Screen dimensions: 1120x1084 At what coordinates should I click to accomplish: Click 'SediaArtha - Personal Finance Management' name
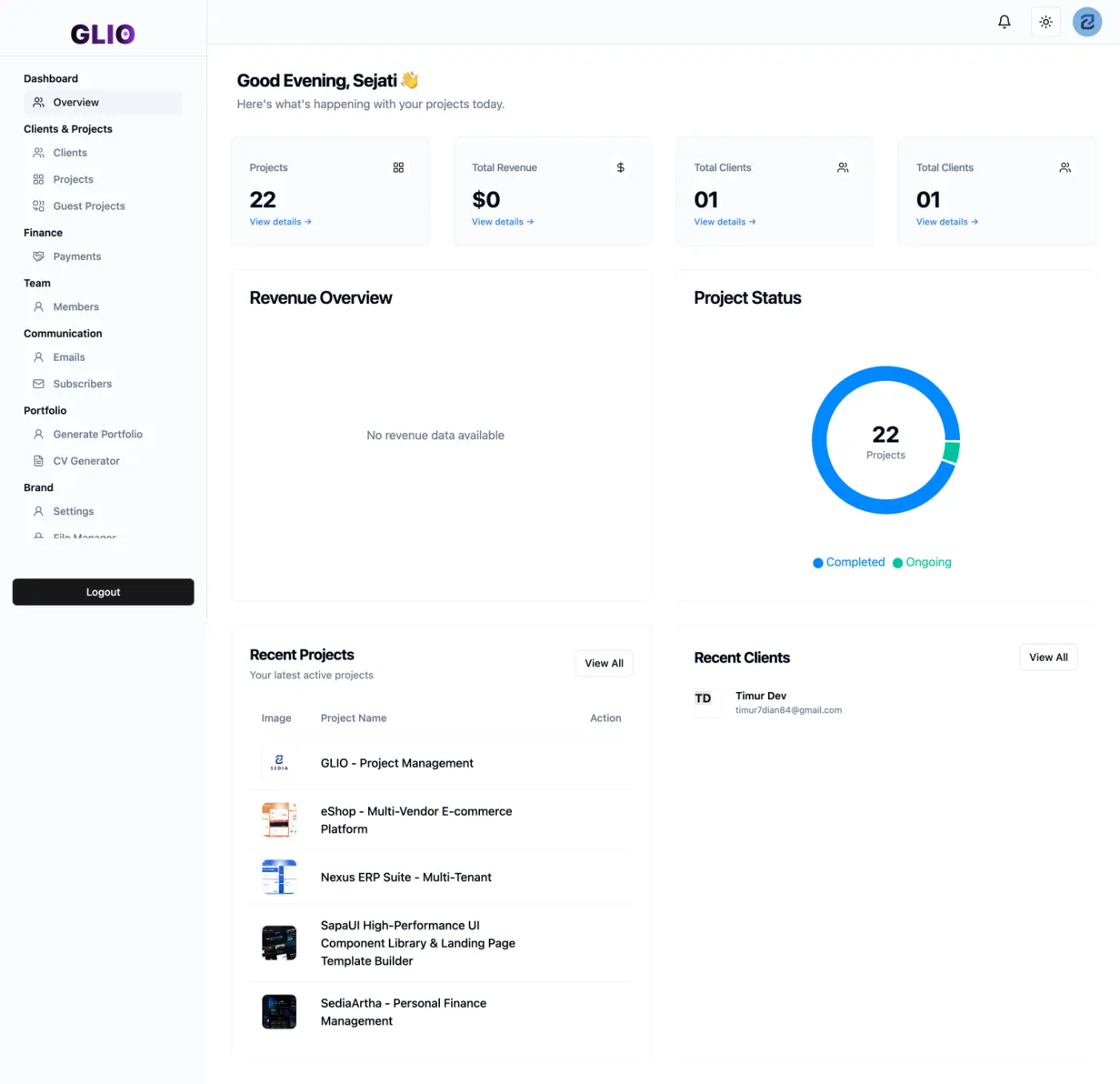pyautogui.click(x=403, y=1012)
